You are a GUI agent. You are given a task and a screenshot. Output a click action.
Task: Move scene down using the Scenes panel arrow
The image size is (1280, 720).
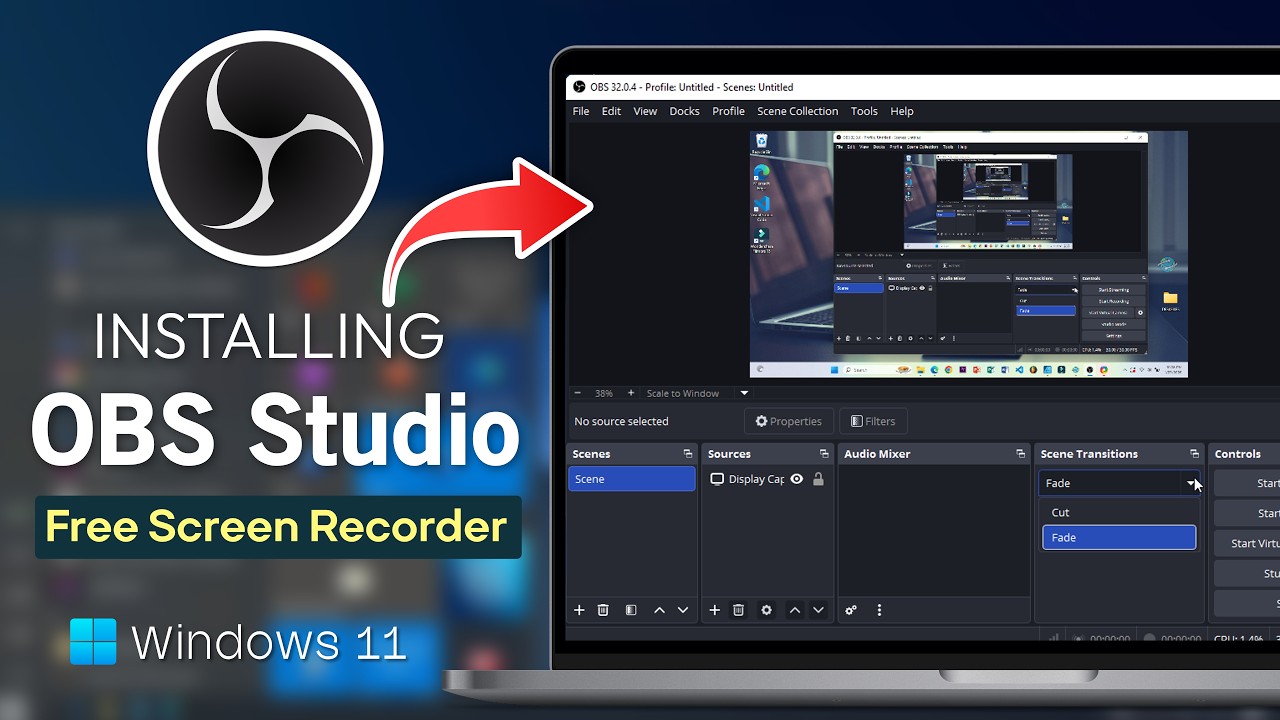tap(683, 610)
